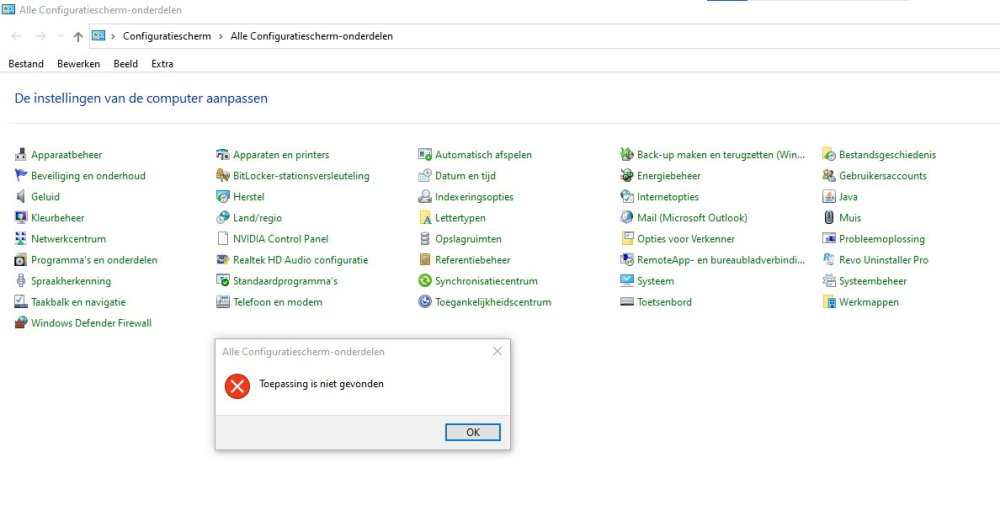Click the Realtek HD Audio configuratie icon
1000x516 pixels.
(223, 260)
